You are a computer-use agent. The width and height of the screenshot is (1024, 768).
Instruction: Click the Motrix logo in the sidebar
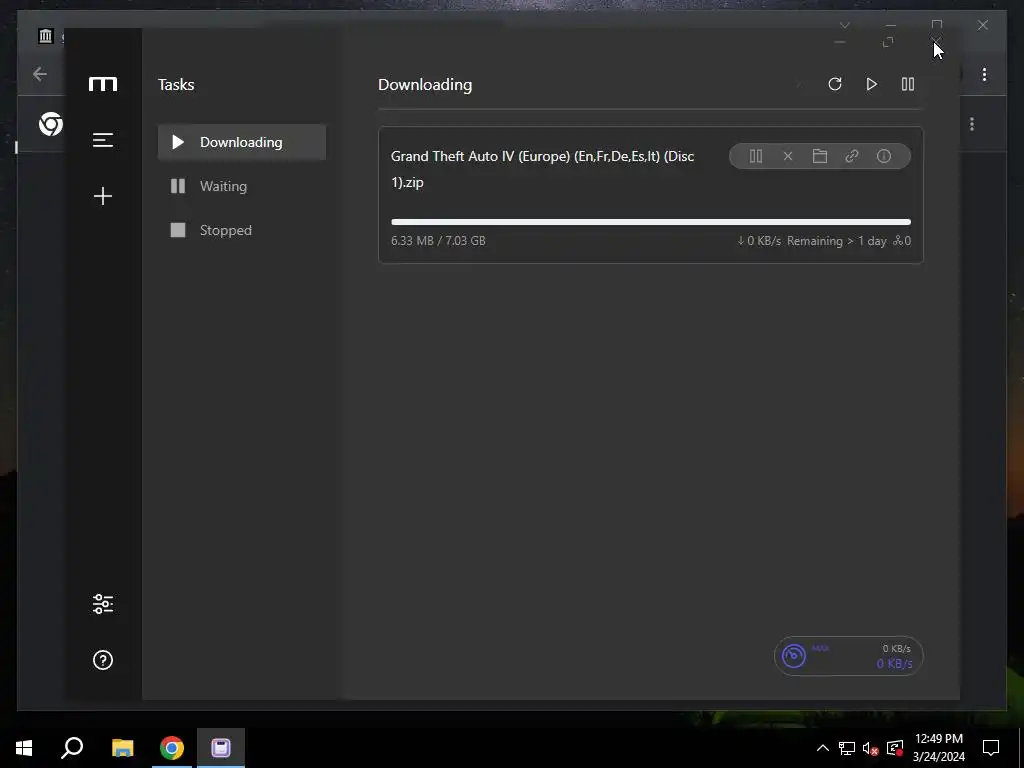[x=103, y=84]
